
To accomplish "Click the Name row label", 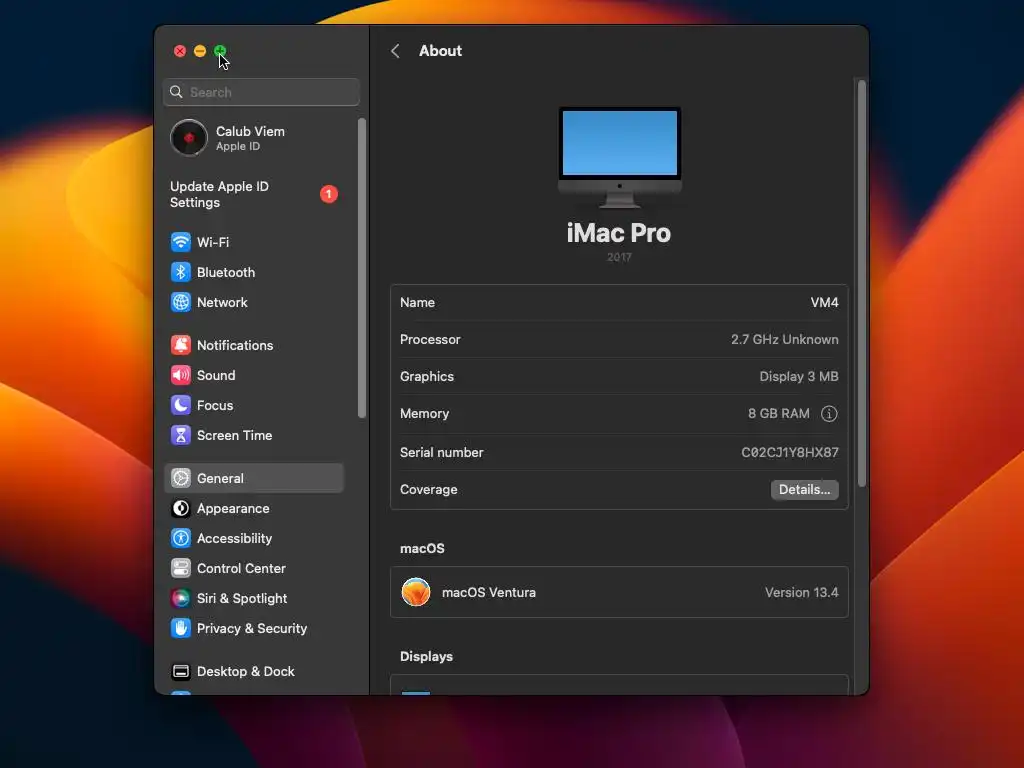I will pyautogui.click(x=417, y=302).
